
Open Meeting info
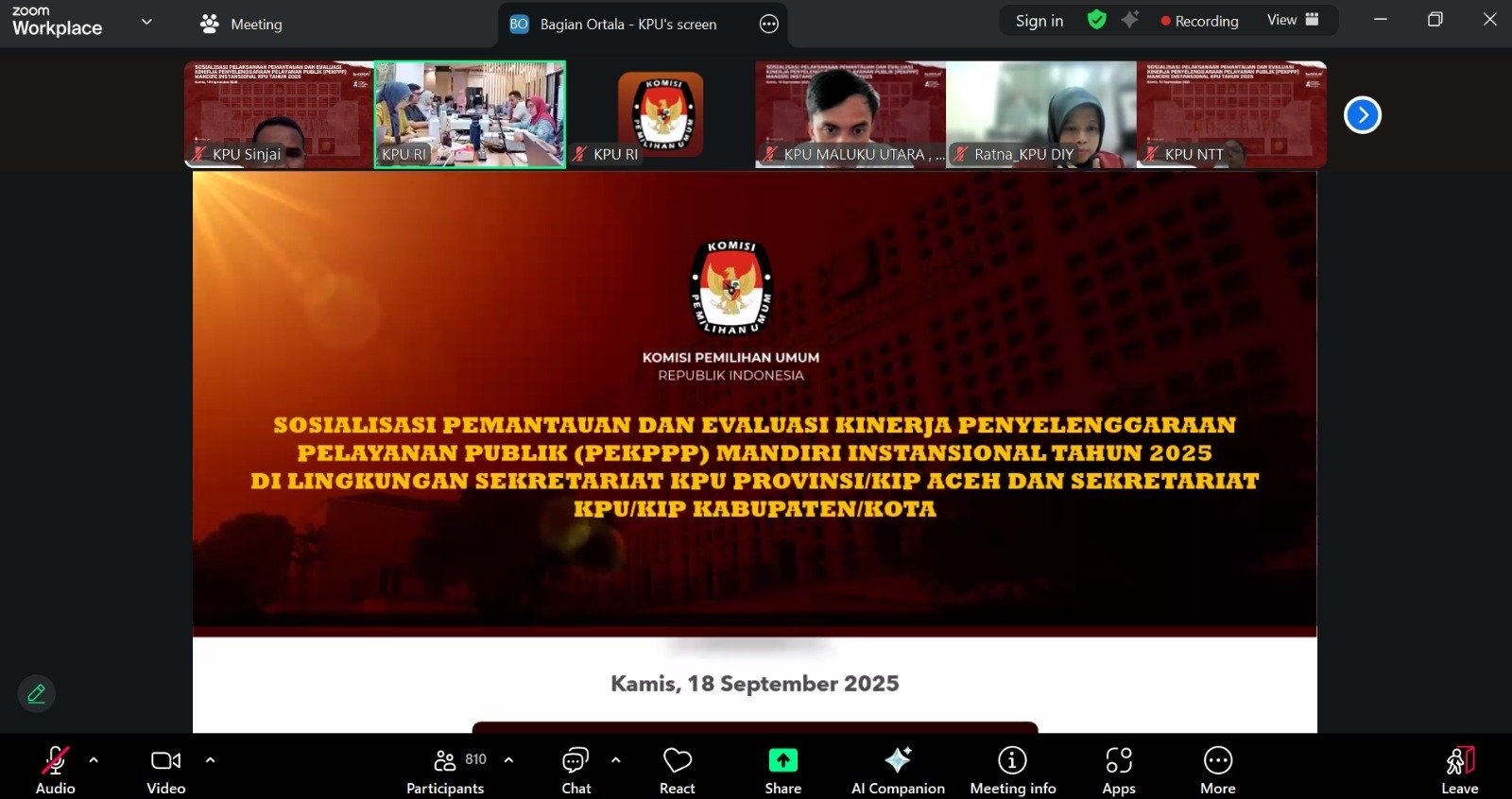(1012, 771)
